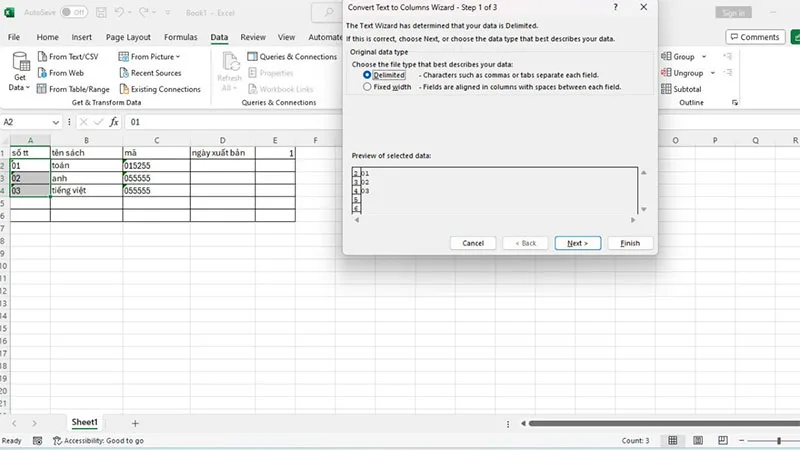Viewport: 800px width, 450px height.
Task: Click Finish in the wizard
Action: pos(630,243)
